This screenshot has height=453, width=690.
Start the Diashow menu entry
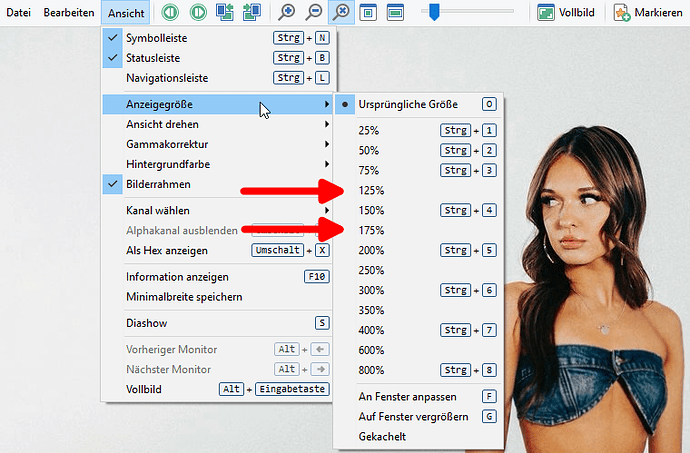(217, 323)
